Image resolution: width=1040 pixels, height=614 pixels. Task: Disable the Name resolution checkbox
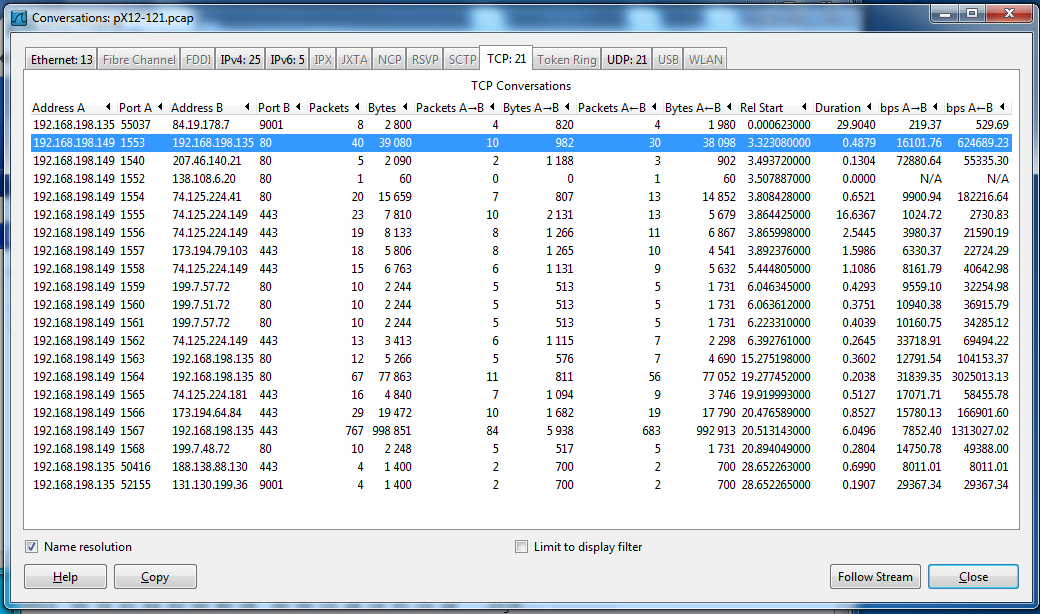(32, 547)
